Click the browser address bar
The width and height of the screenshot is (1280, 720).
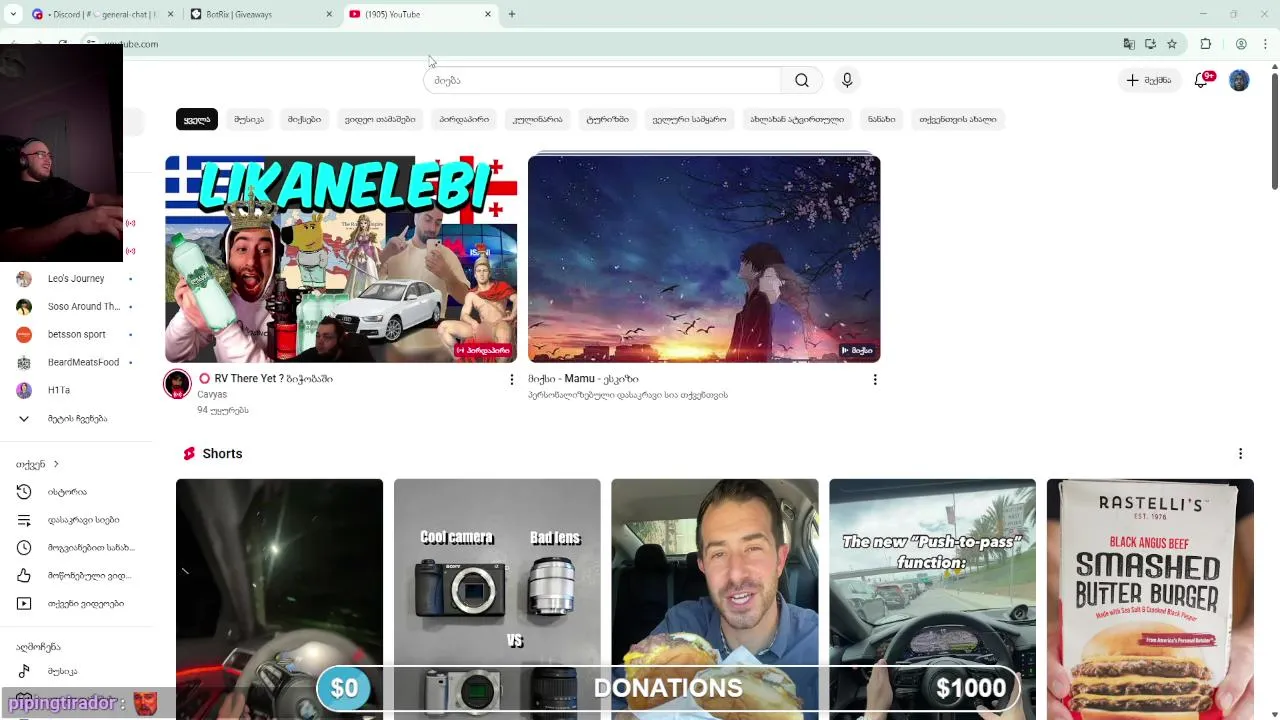click(600, 44)
